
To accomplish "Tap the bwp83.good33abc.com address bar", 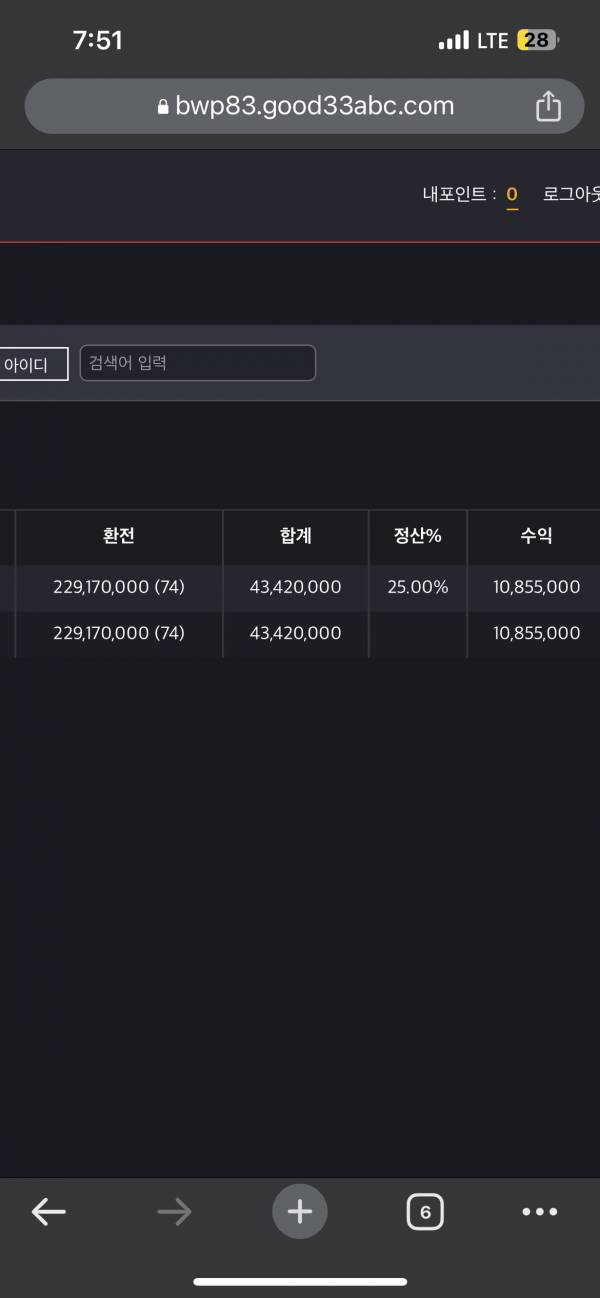I will (314, 106).
